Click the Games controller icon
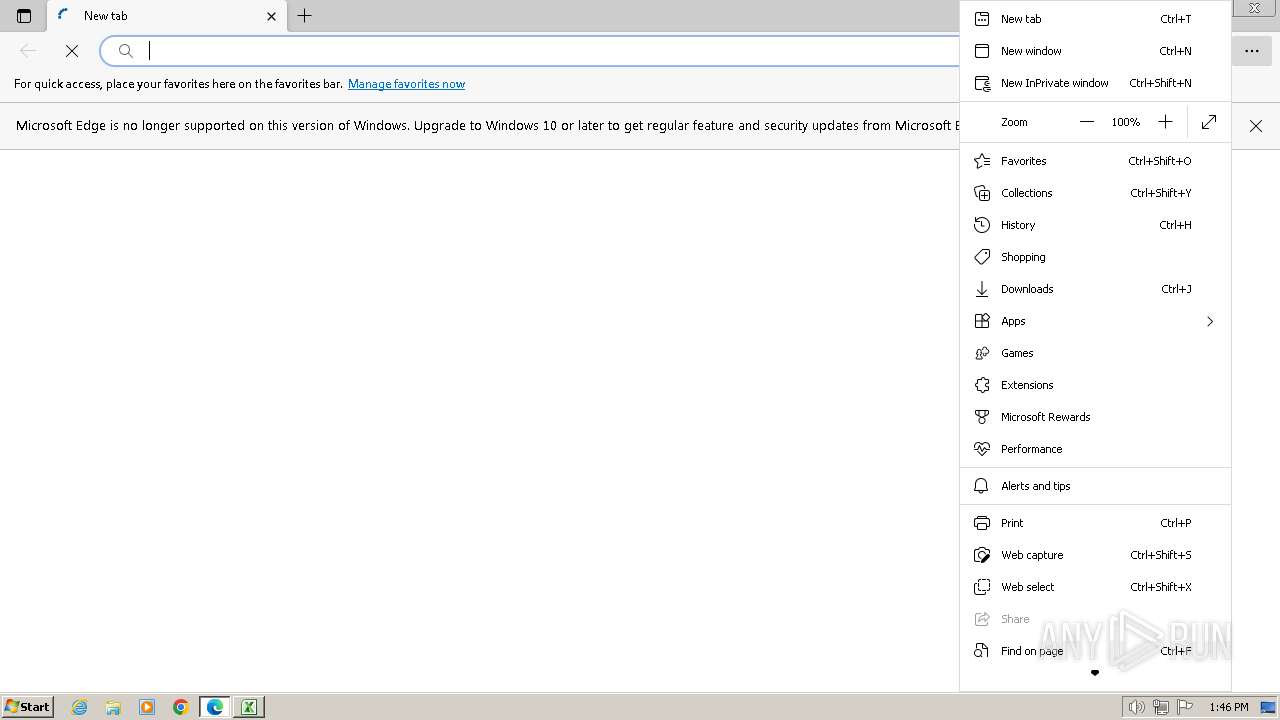 tap(982, 353)
